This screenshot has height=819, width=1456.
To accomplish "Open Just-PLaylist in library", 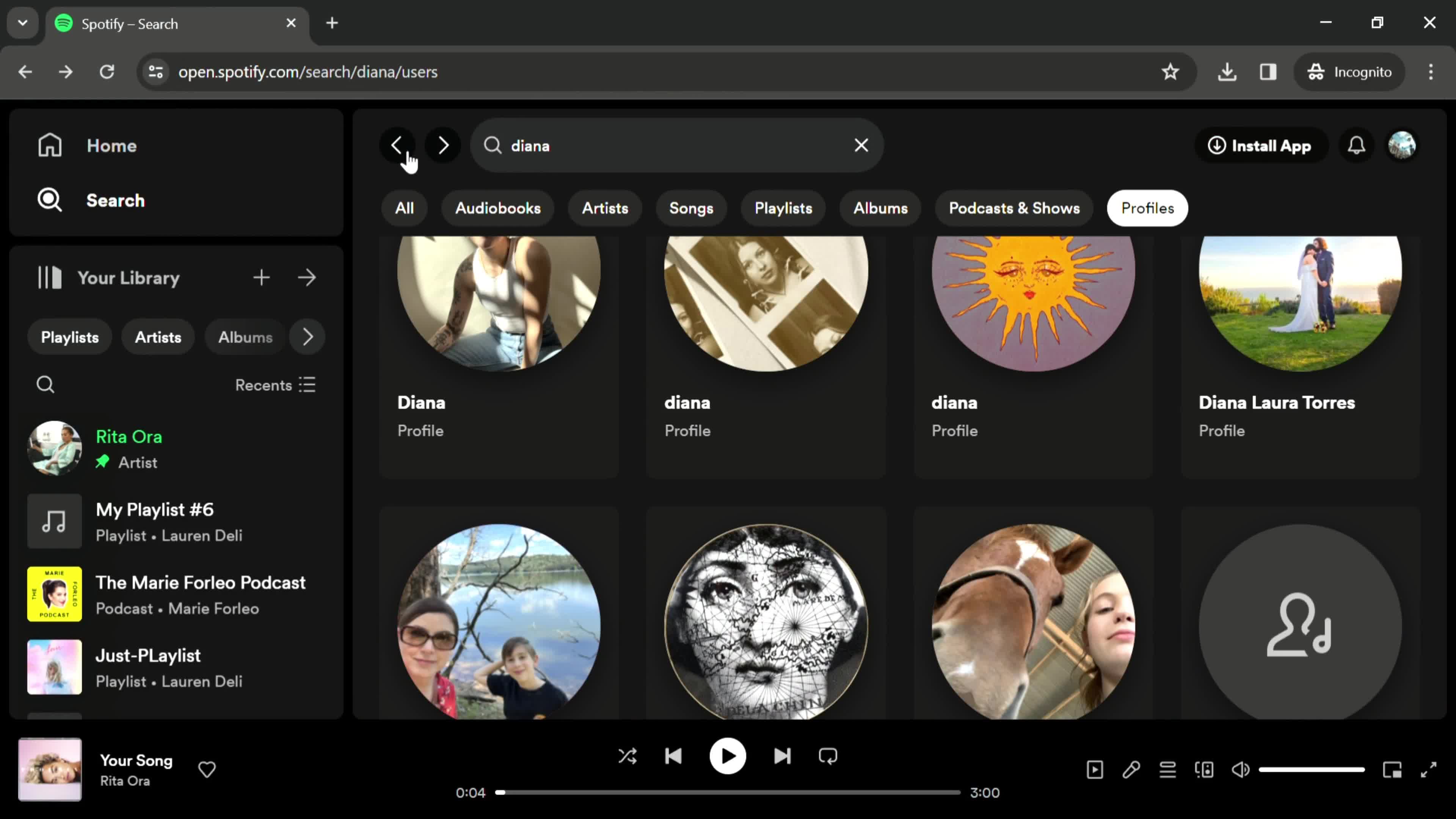I will click(176, 667).
